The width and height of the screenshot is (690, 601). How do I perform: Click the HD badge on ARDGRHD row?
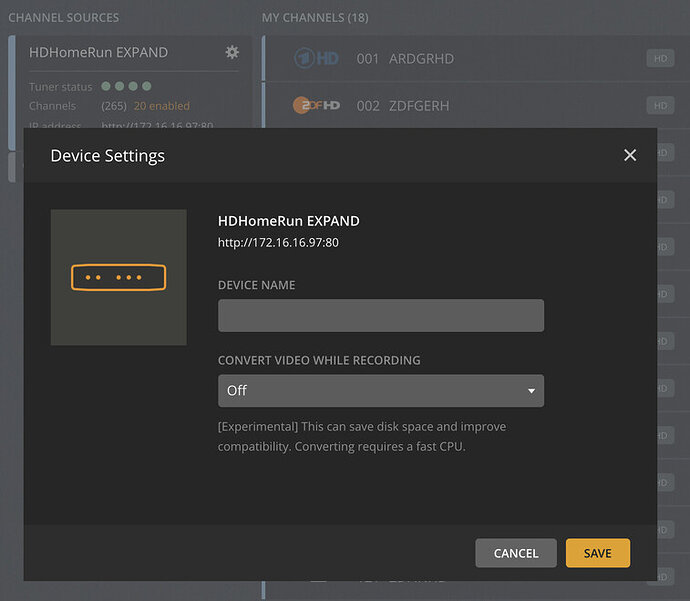(x=660, y=59)
